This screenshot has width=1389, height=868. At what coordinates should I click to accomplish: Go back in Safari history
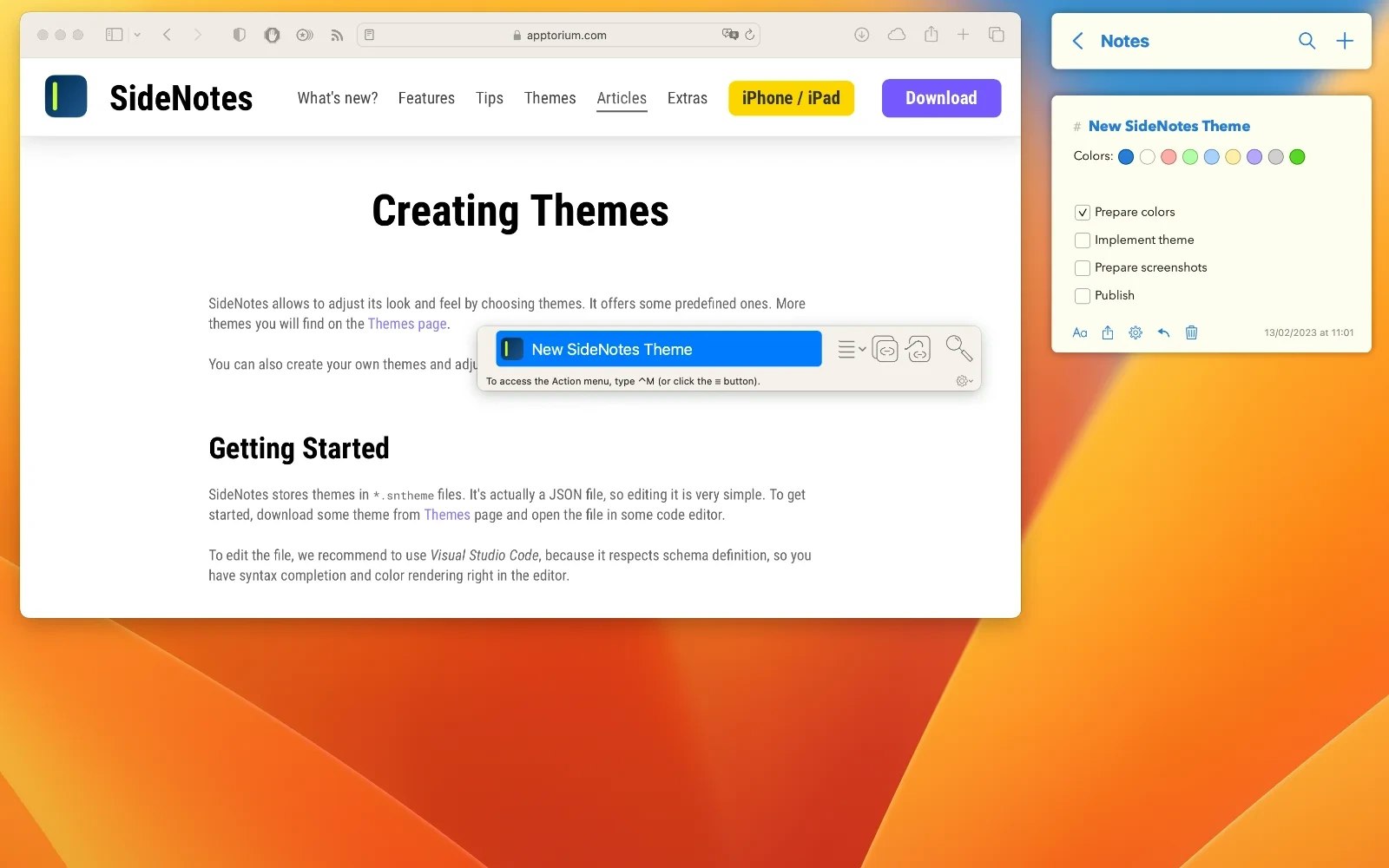pos(167,35)
